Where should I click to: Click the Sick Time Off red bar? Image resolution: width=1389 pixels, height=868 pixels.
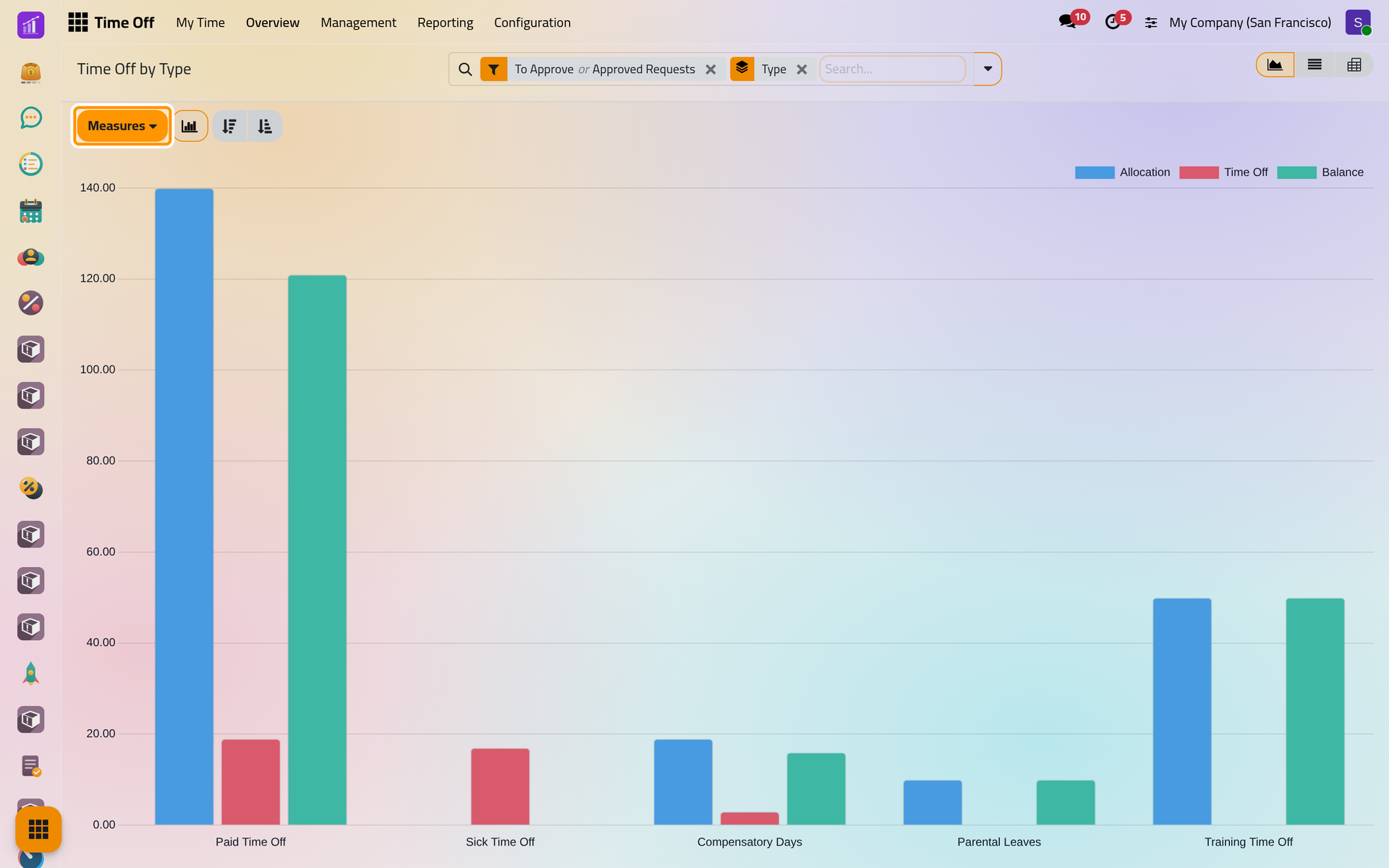pos(500,786)
